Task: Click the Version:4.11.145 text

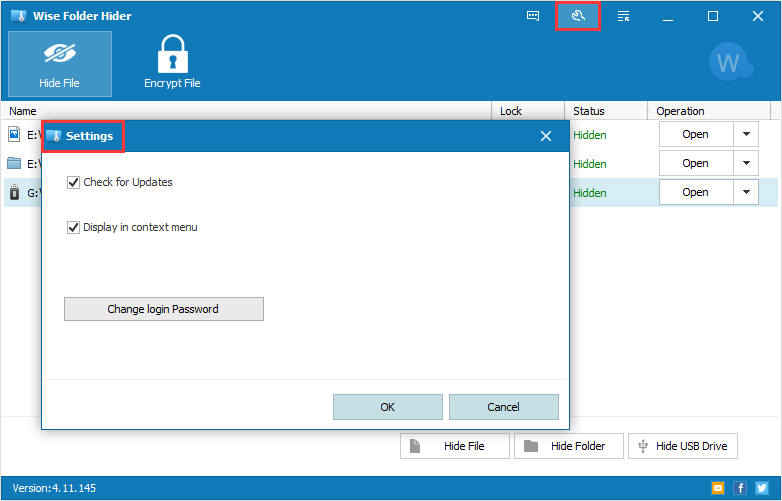Action: [54, 488]
